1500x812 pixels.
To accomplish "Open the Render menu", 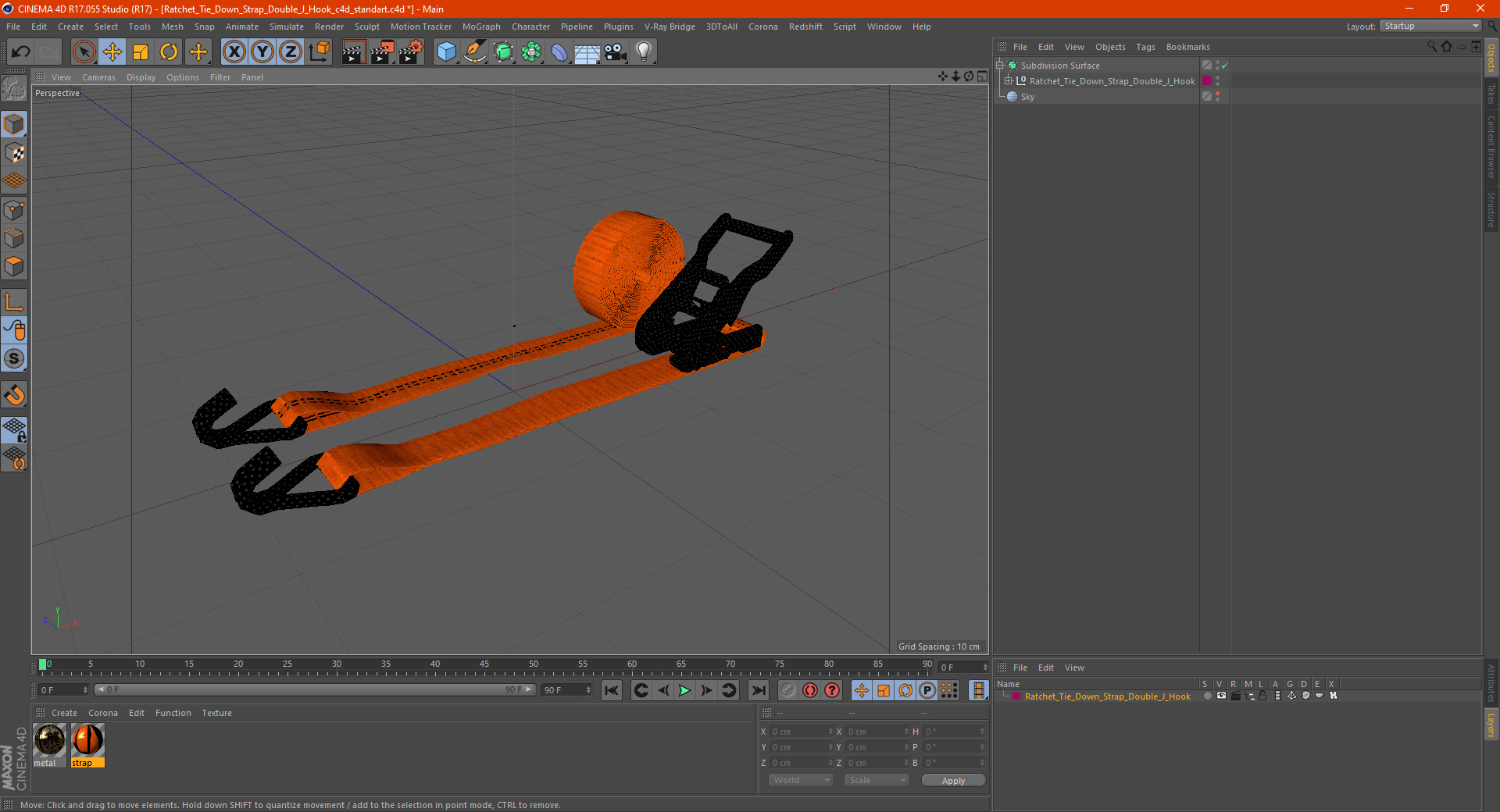I will point(329,27).
